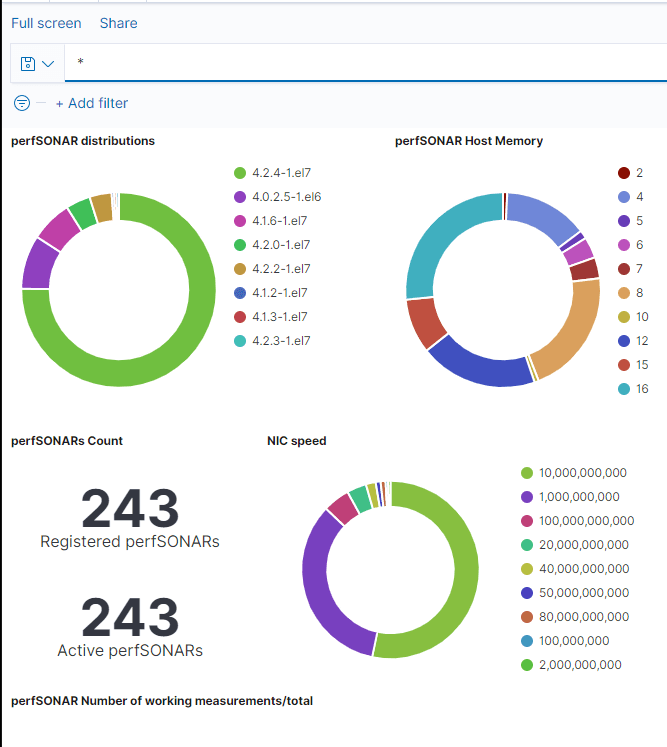Screen dimensions: 667x747
Task: Select the 4.1.3-1.el7 legend entry
Action: (271, 317)
